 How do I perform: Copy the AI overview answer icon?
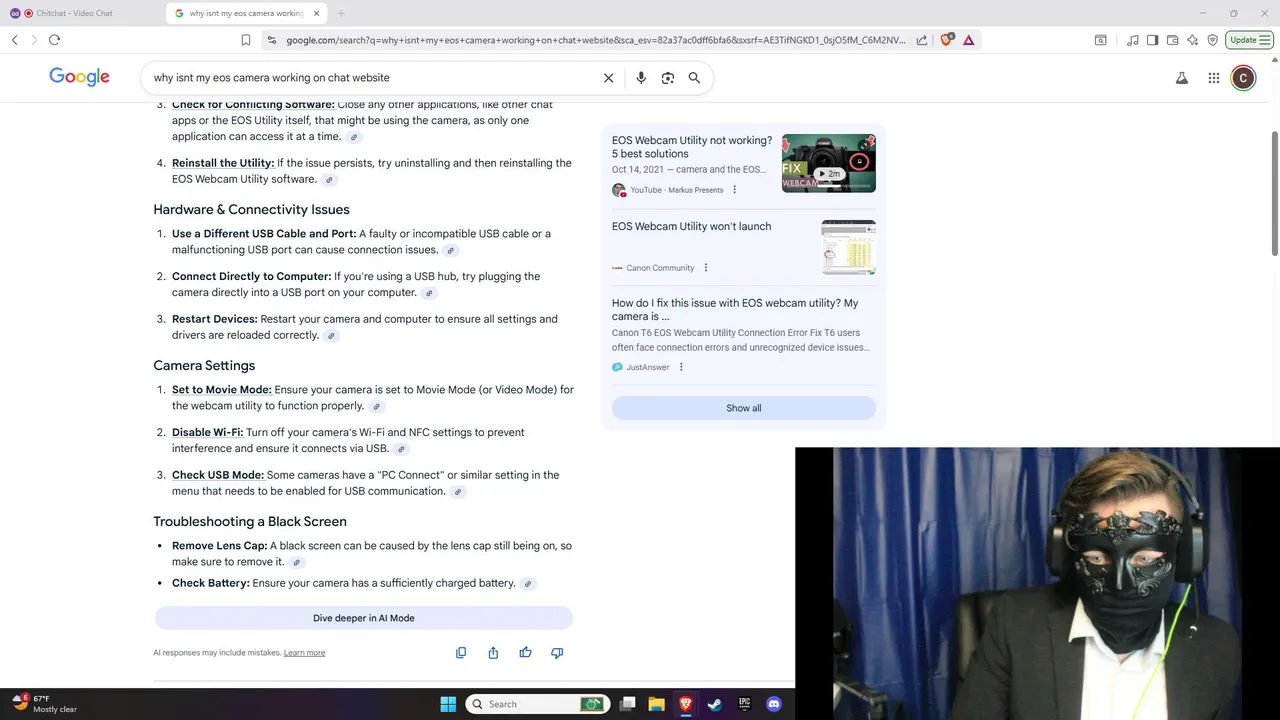pos(461,653)
